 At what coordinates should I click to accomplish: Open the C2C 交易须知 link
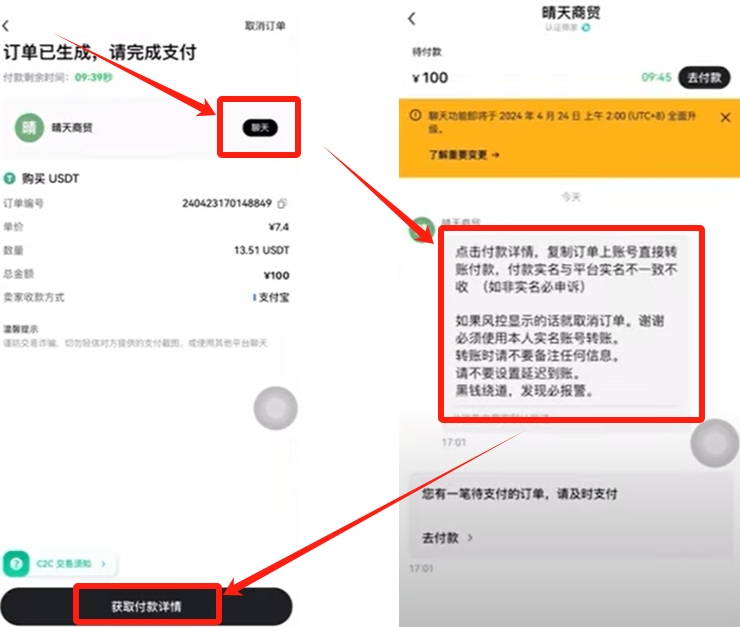tap(64, 563)
